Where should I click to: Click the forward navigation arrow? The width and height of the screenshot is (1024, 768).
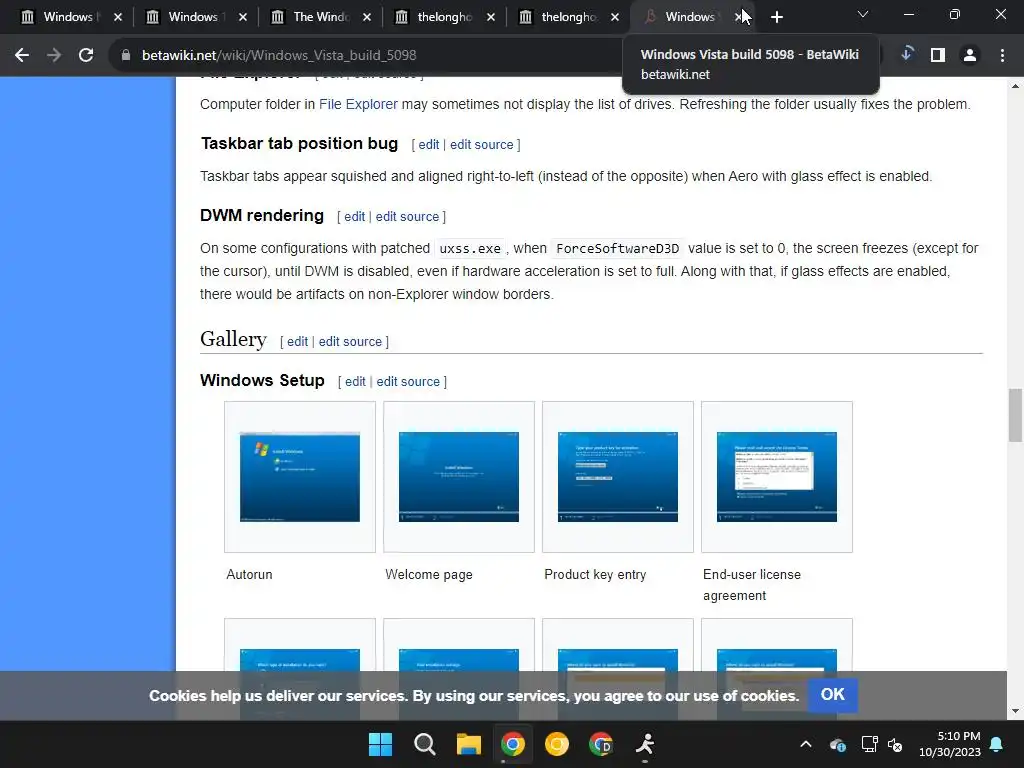[54, 56]
